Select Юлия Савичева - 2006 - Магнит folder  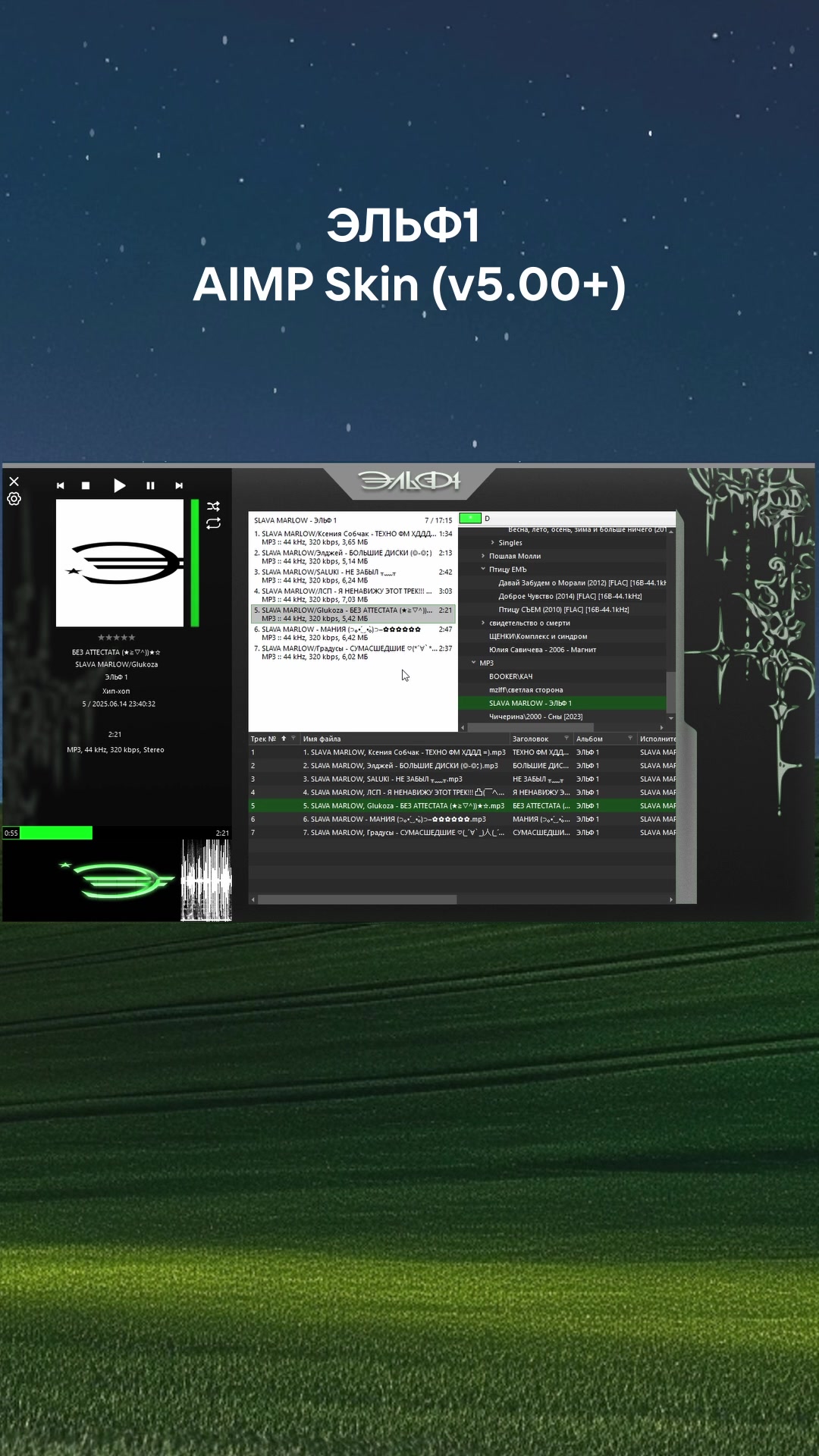click(x=542, y=649)
